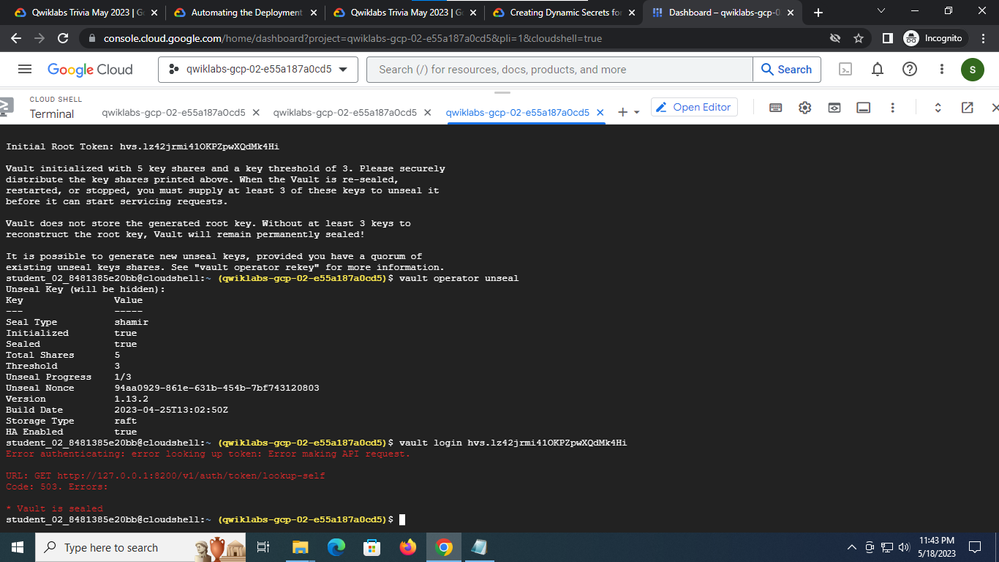Open Task View on taskbar
This screenshot has height=562, width=999.
[x=263, y=547]
